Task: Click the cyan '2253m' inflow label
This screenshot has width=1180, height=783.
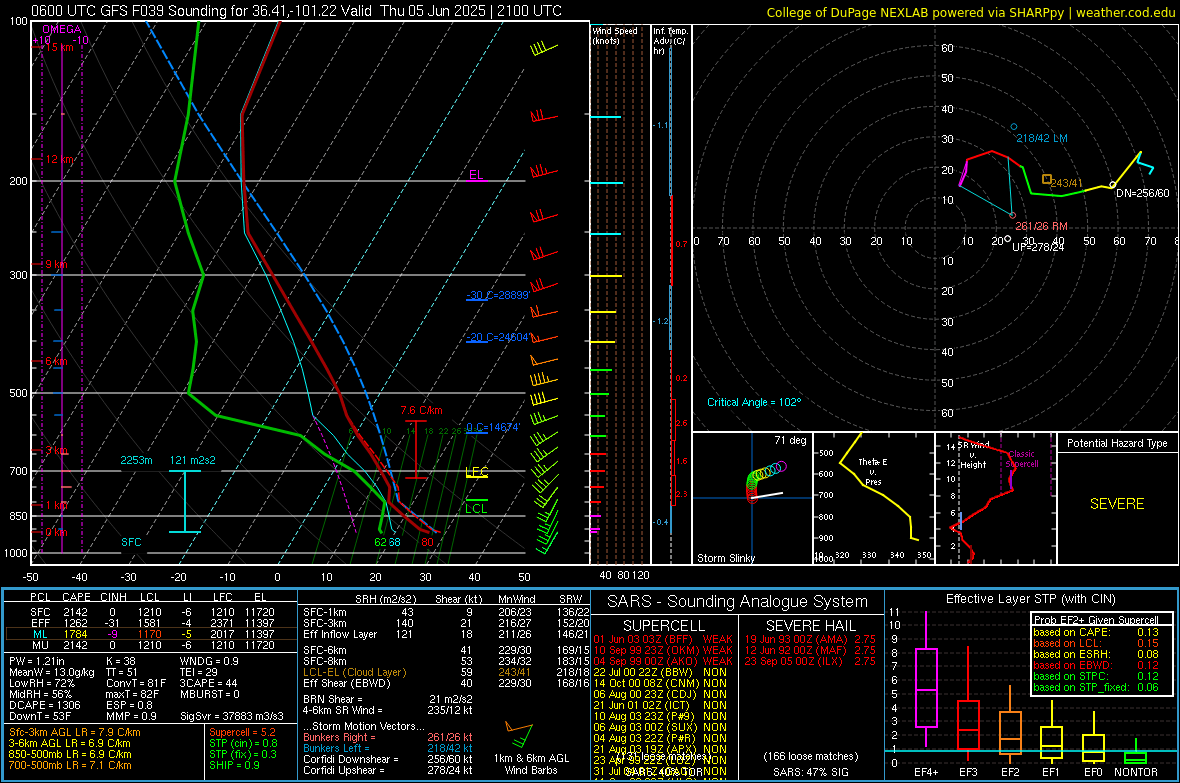Action: 136,460
